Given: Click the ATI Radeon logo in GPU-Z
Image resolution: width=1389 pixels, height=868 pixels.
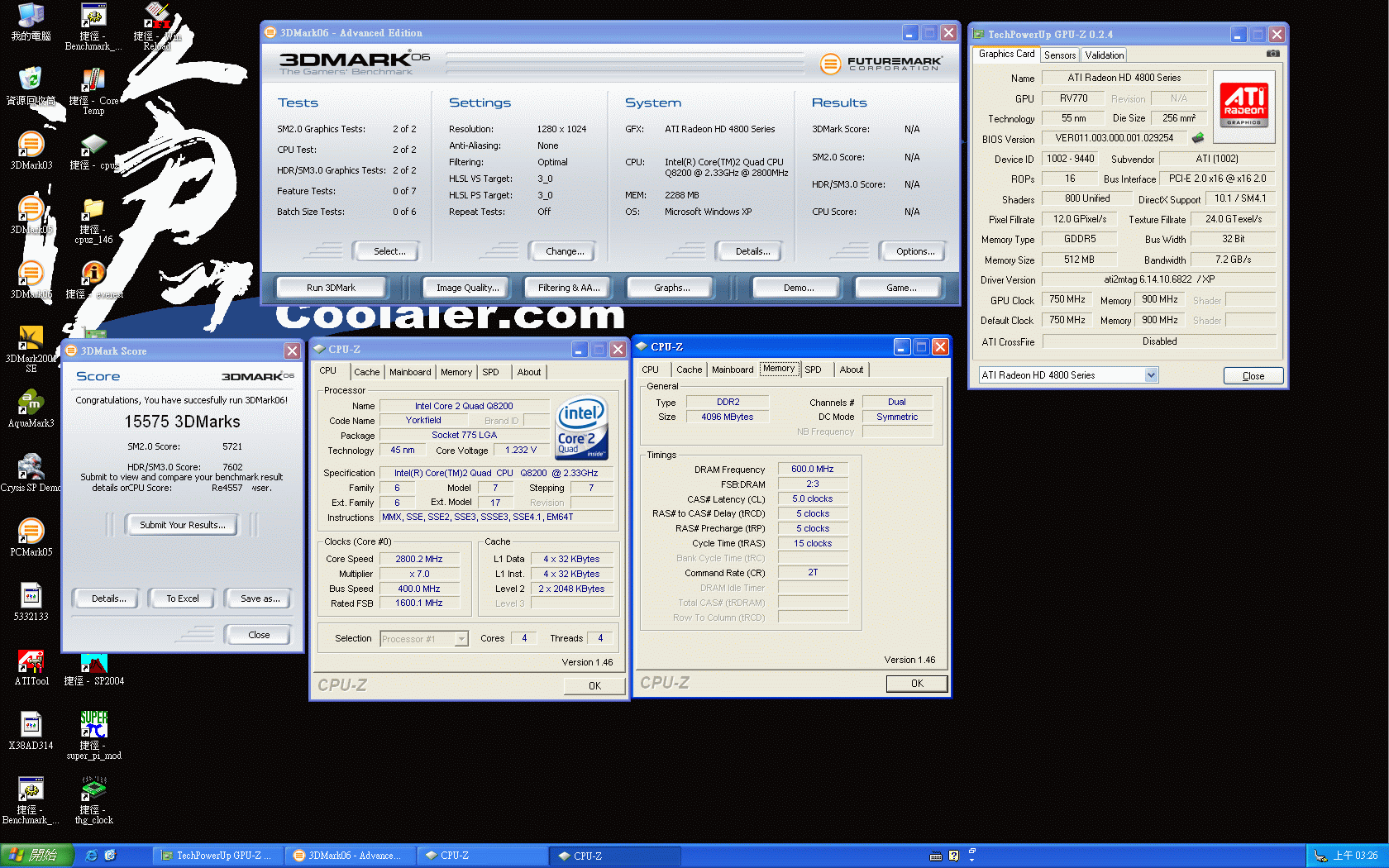Looking at the screenshot, I should 1243,107.
